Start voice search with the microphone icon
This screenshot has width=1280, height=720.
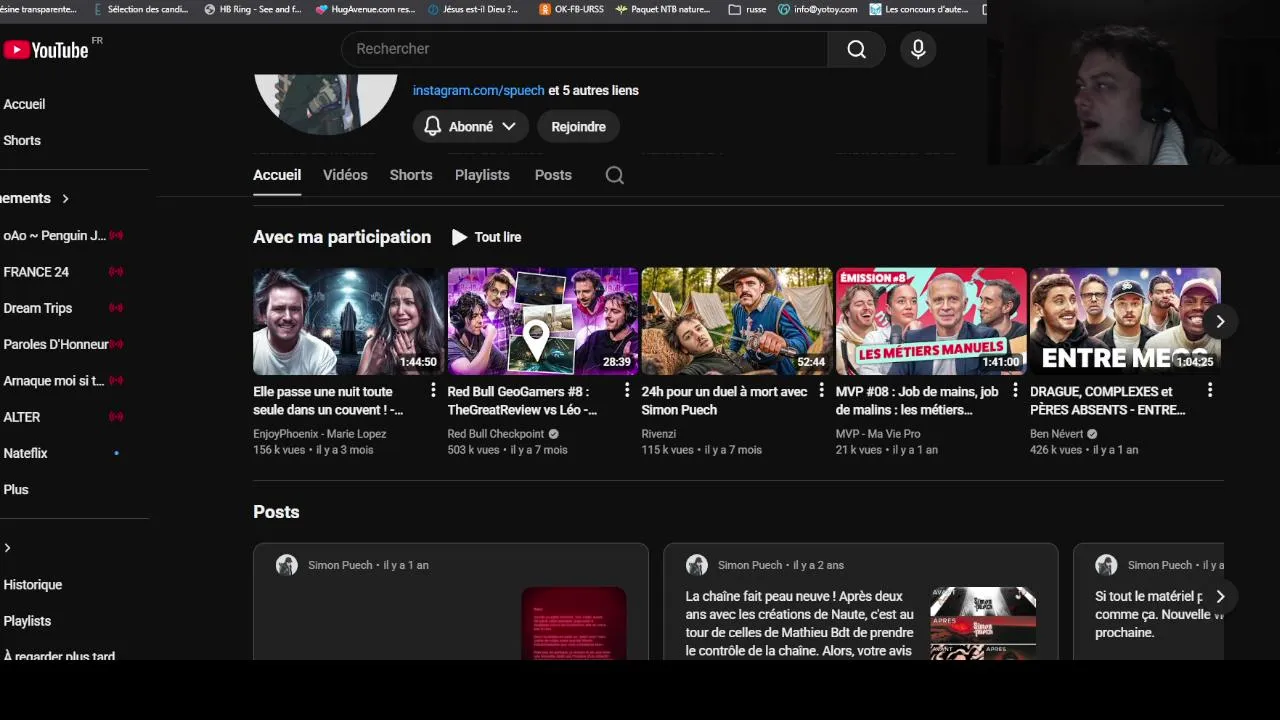tap(918, 49)
